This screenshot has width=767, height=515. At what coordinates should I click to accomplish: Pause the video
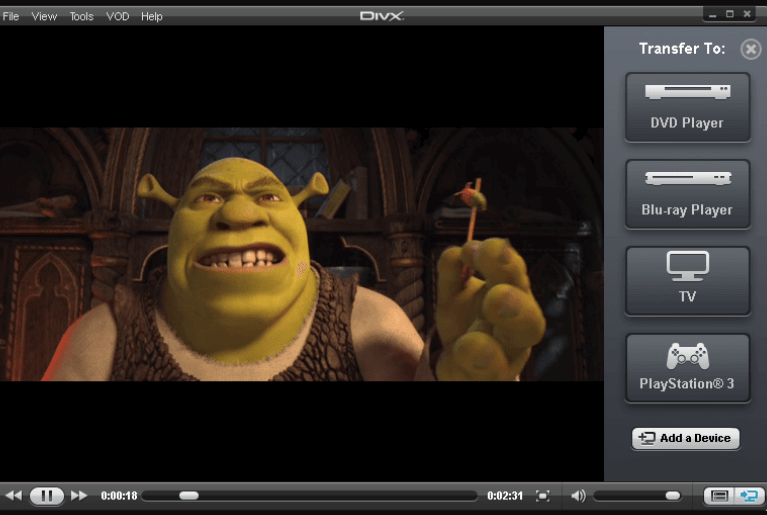pos(47,496)
